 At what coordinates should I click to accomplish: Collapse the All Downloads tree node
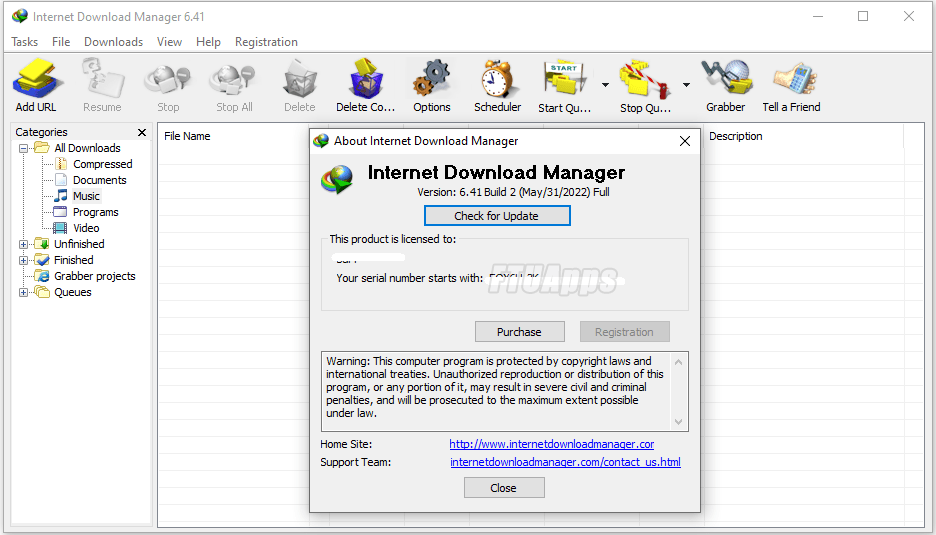23,148
